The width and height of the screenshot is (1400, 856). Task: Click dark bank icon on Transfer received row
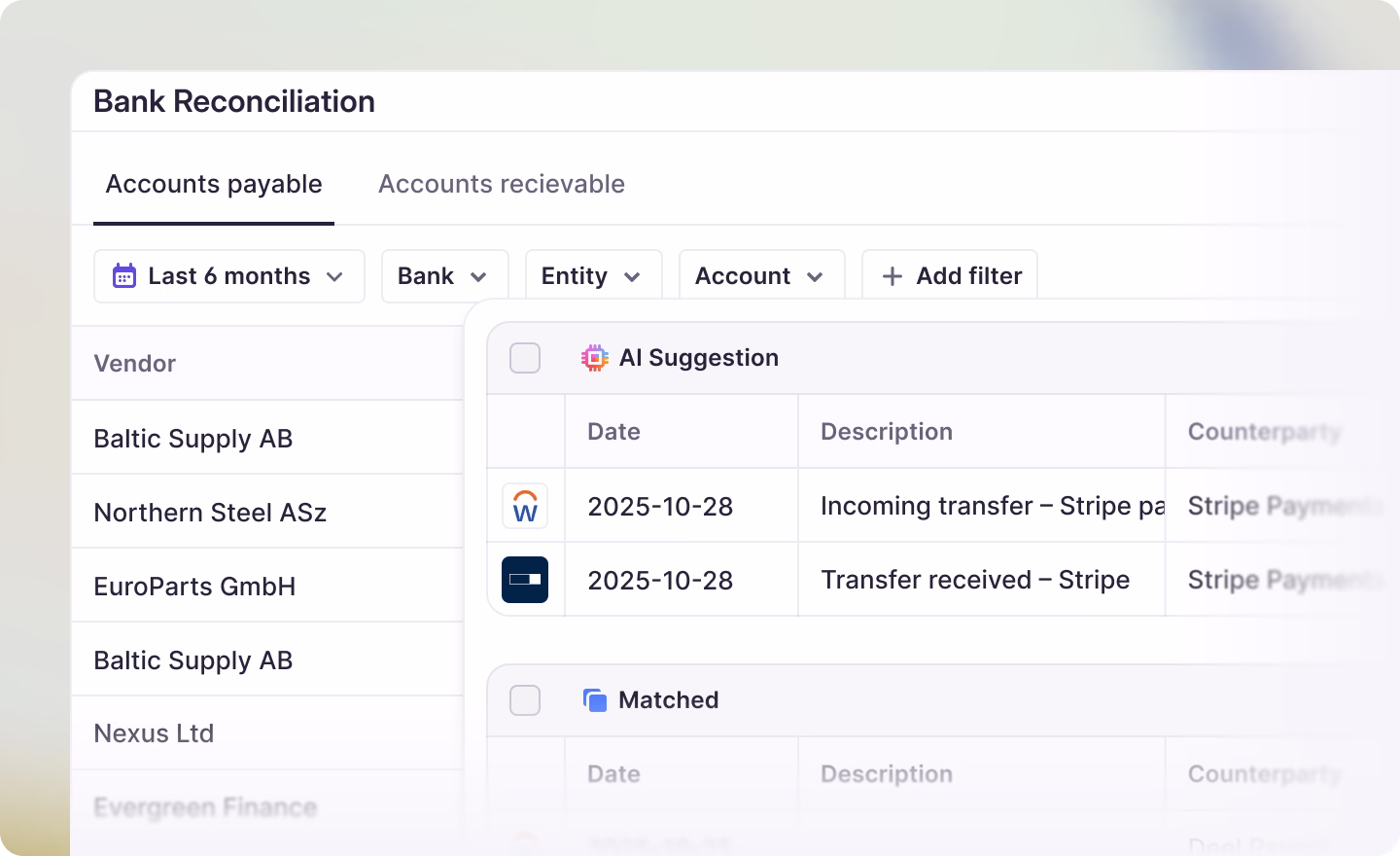tap(525, 580)
